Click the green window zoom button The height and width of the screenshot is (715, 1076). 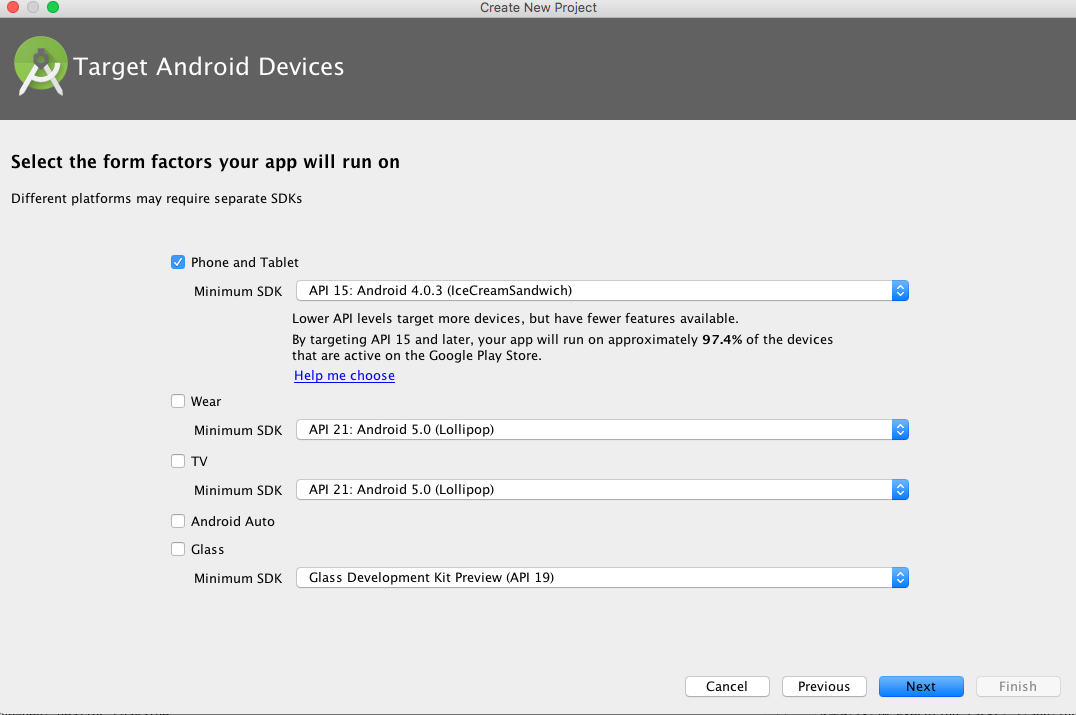(52, 8)
